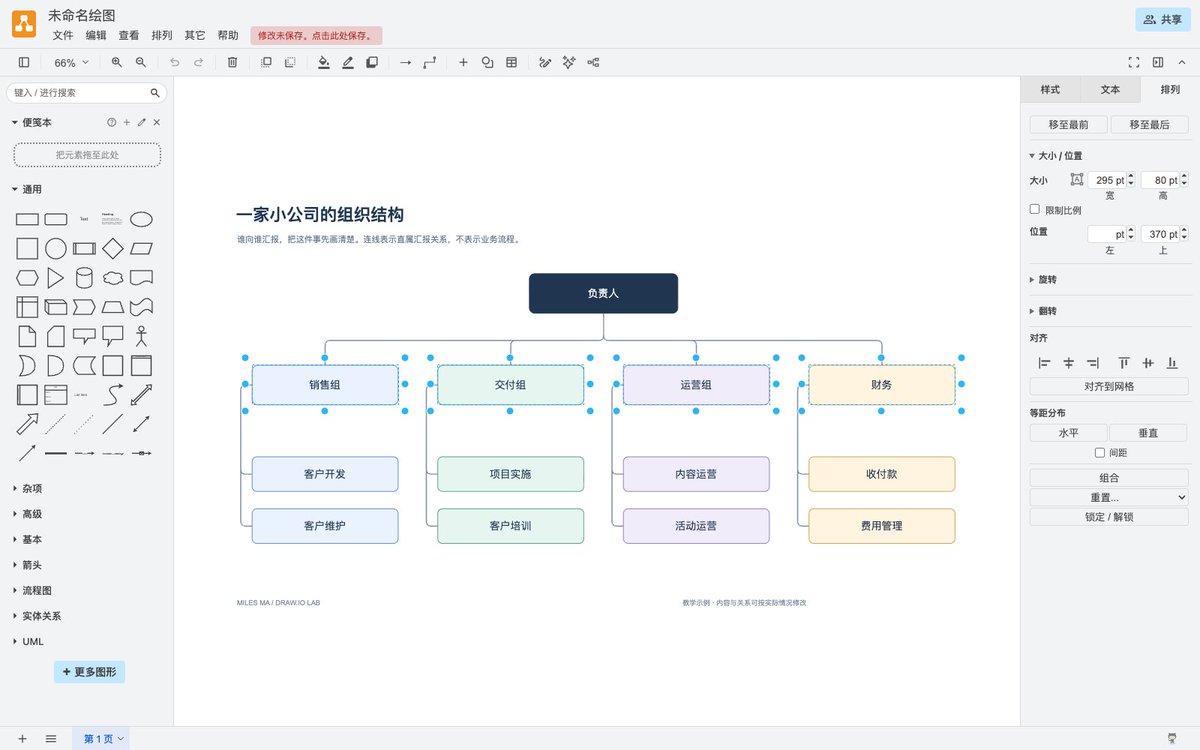
Task: Select the cloud shape in the 通用 palette
Action: (113, 277)
